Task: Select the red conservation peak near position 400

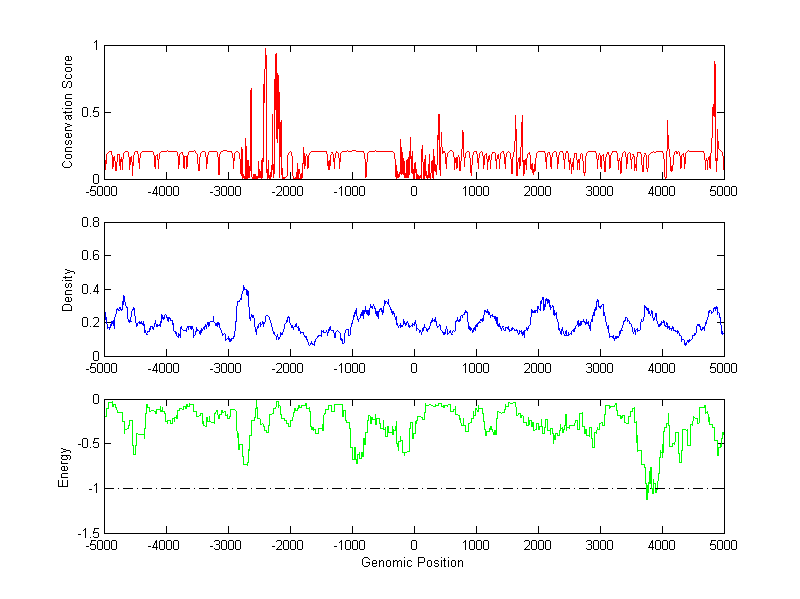Action: [438, 116]
